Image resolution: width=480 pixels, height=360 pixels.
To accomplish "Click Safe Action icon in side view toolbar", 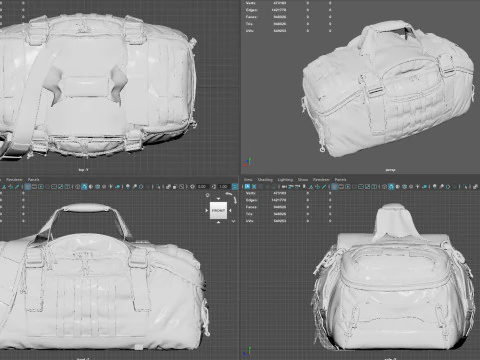I will (367, 187).
